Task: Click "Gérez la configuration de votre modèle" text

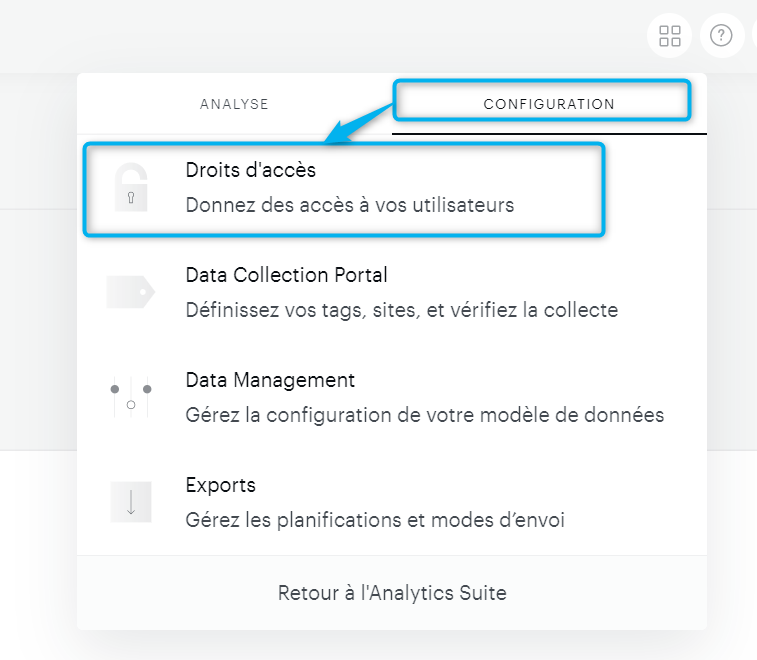Action: point(425,415)
